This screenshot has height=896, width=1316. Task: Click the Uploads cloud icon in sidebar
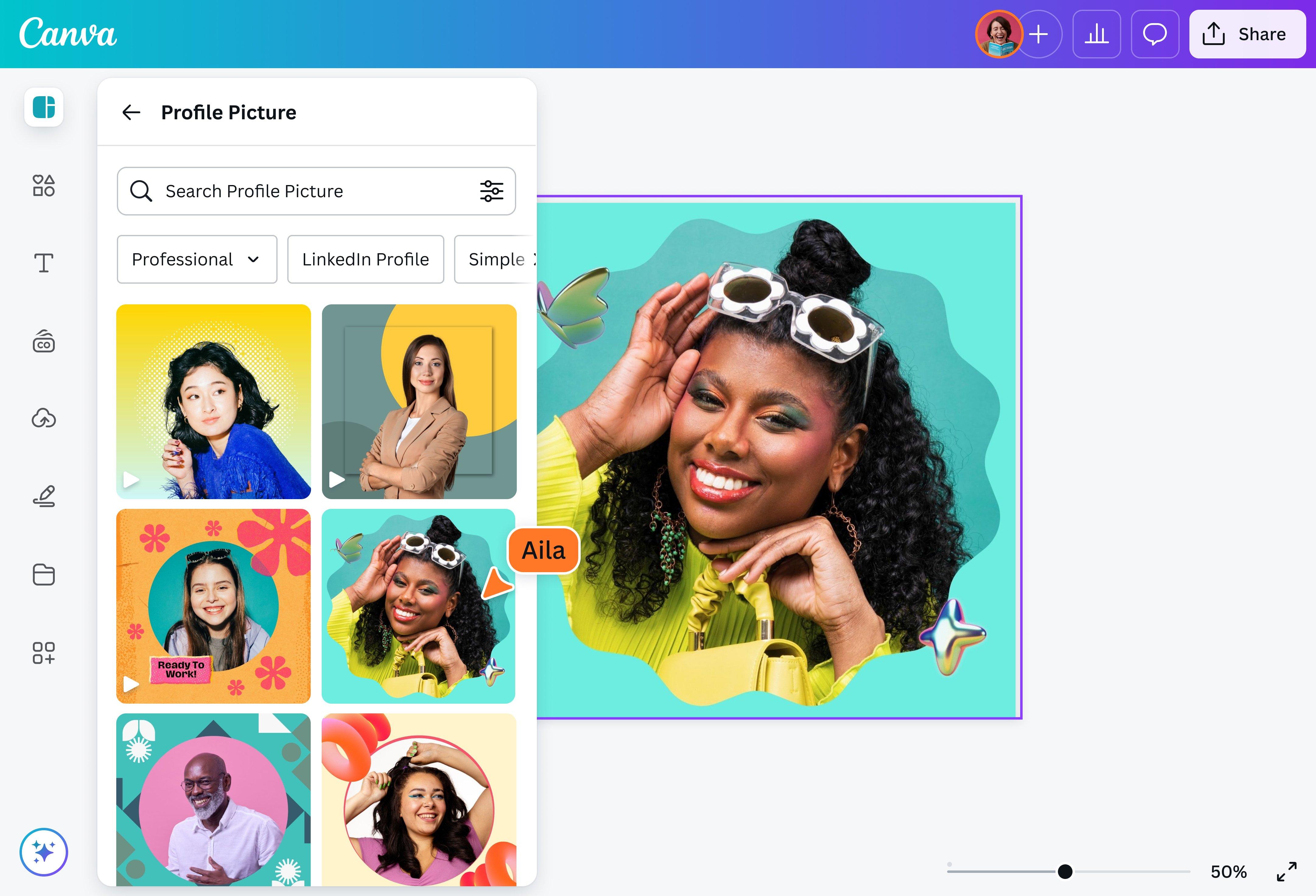click(x=44, y=418)
